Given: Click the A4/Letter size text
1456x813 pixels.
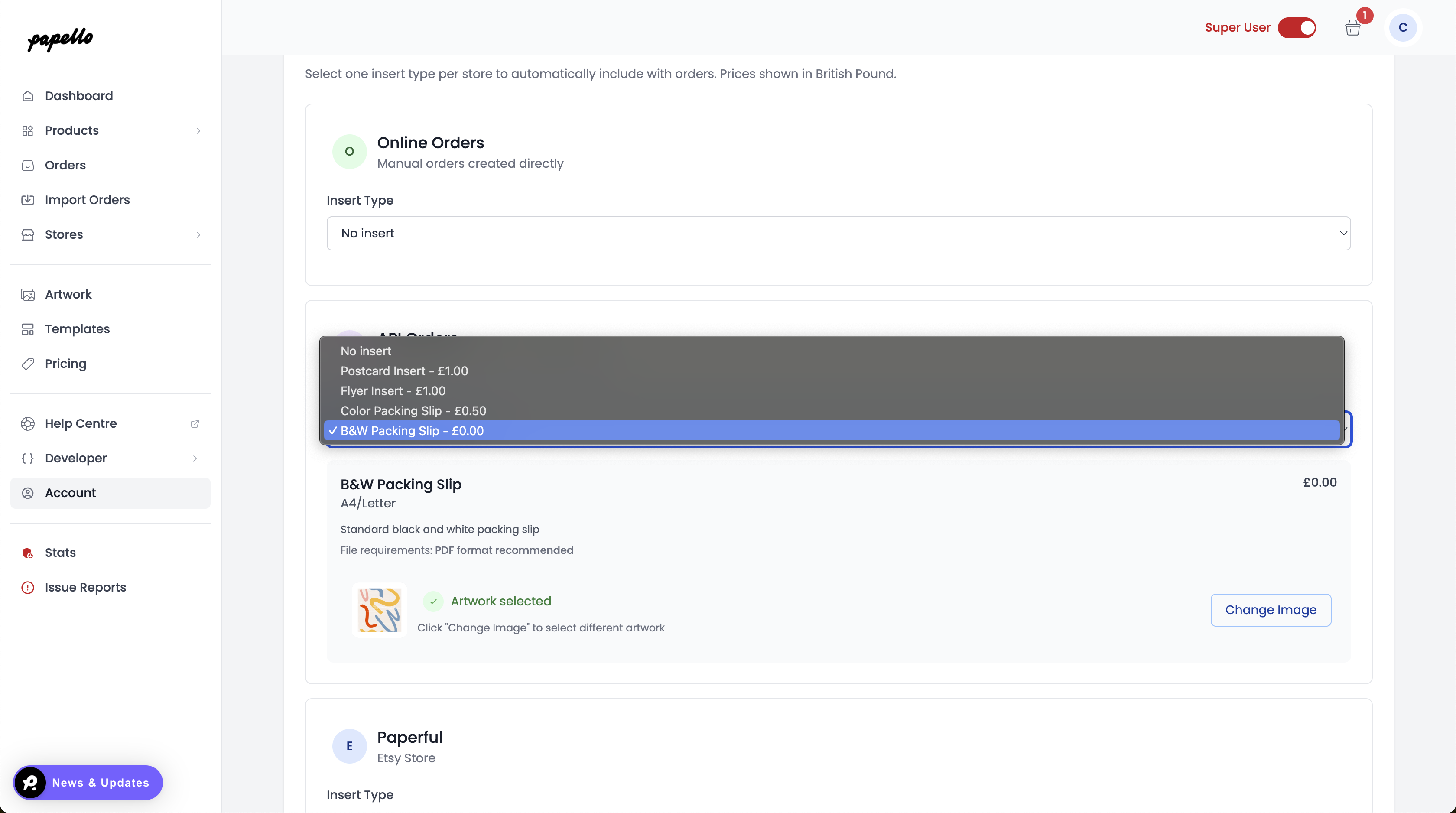Looking at the screenshot, I should (368, 503).
